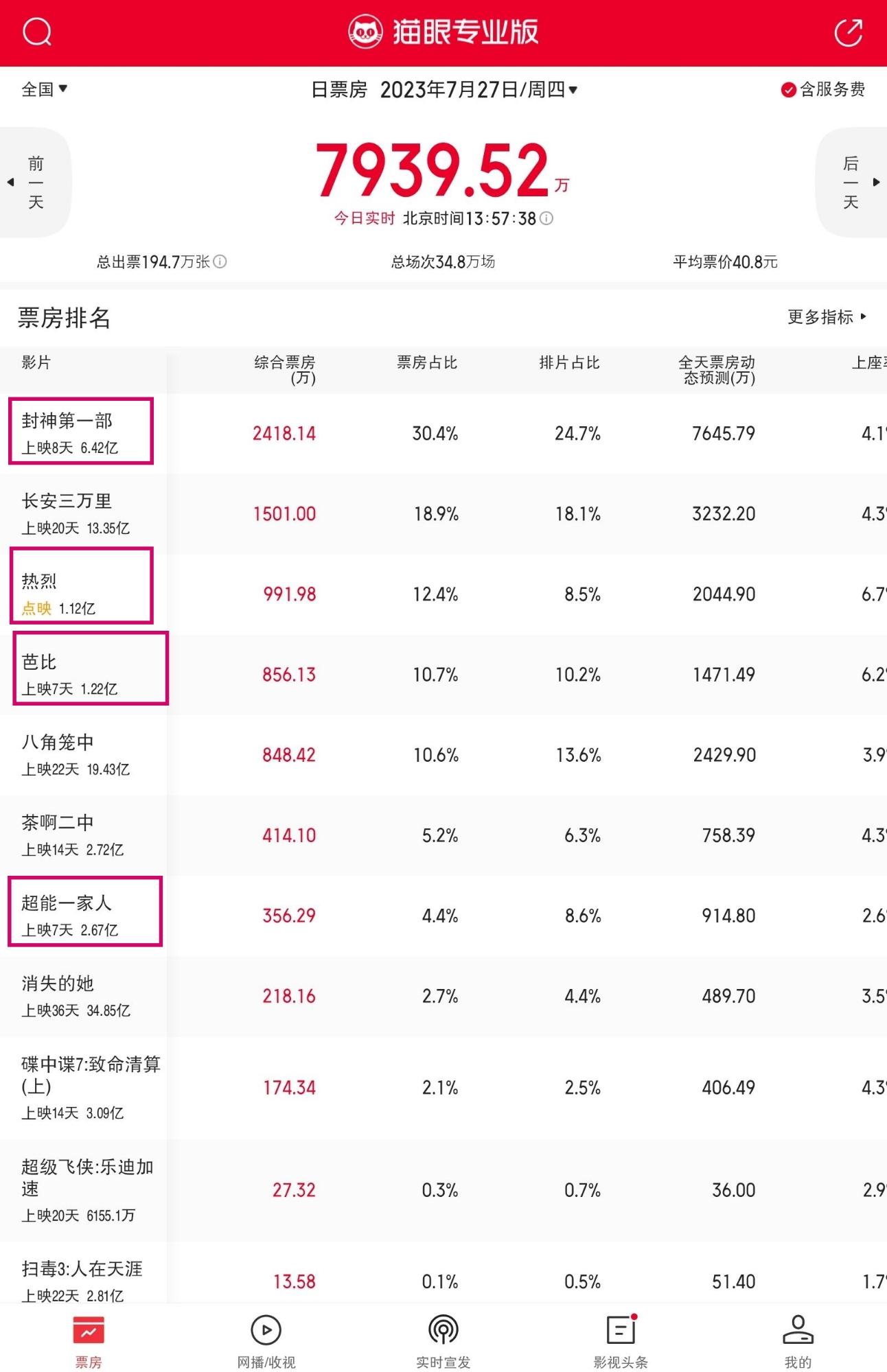Open 网播/收视 play icon tab

266,1340
